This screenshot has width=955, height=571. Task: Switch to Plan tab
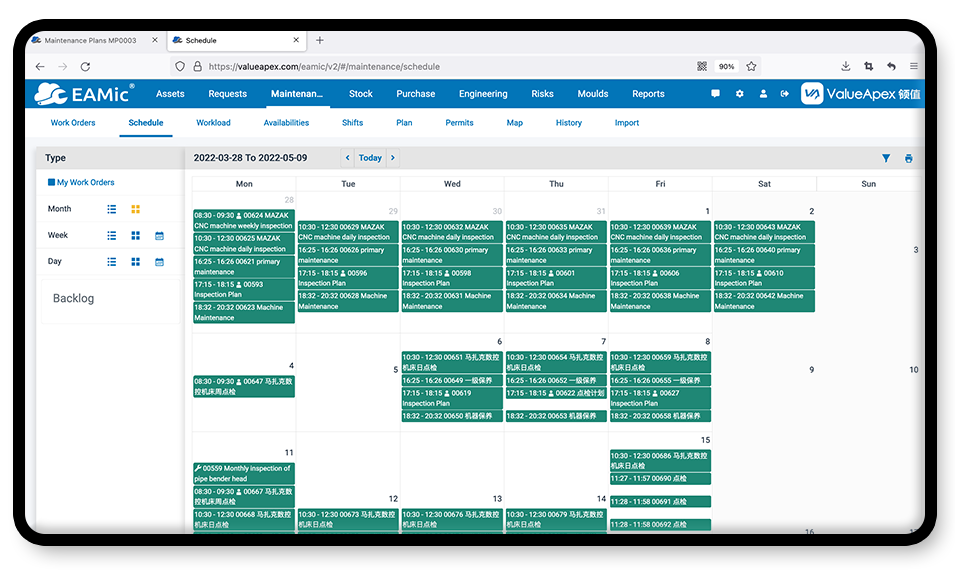pyautogui.click(x=404, y=122)
